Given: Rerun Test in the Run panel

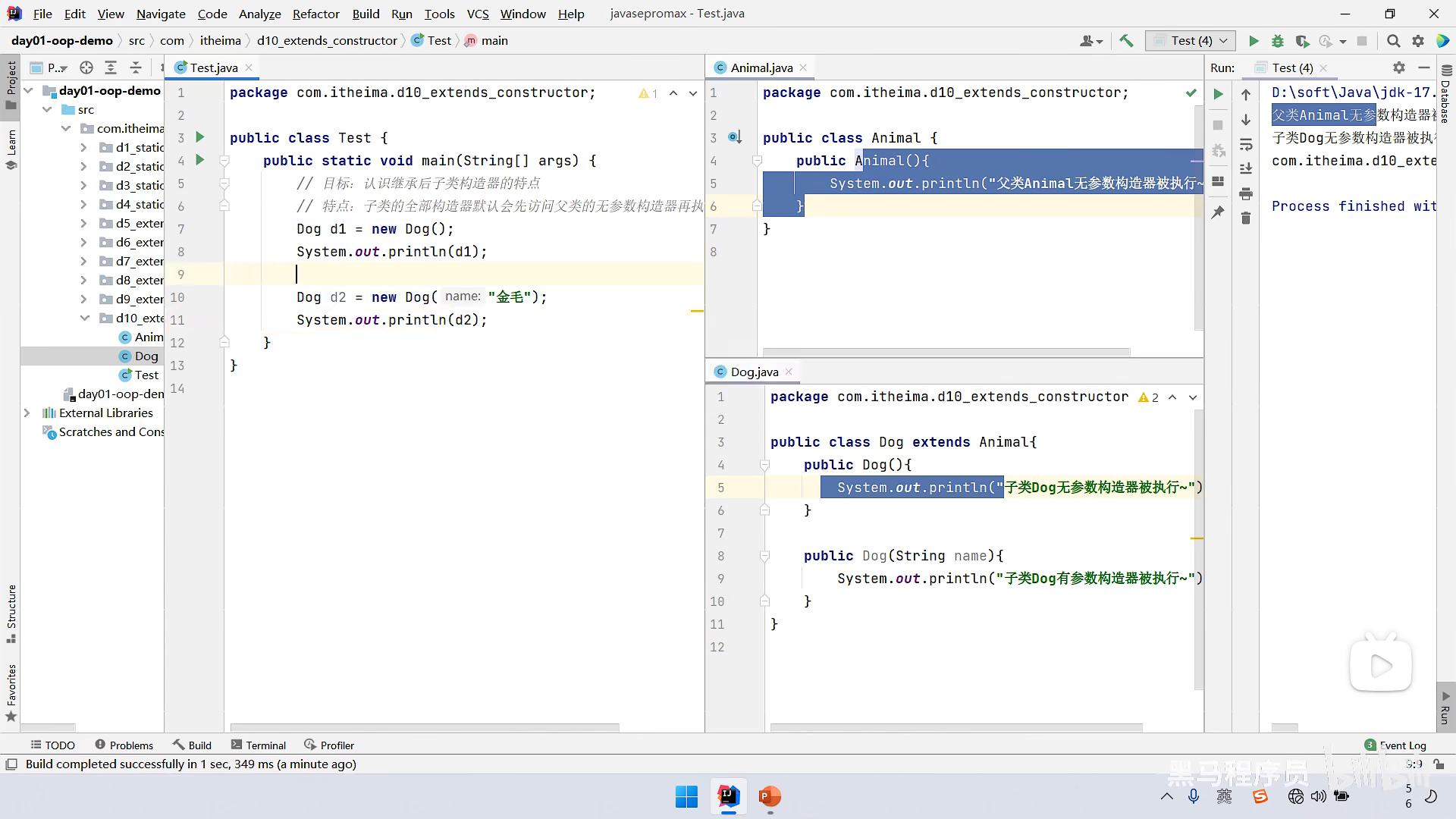Looking at the screenshot, I should coord(1218,95).
